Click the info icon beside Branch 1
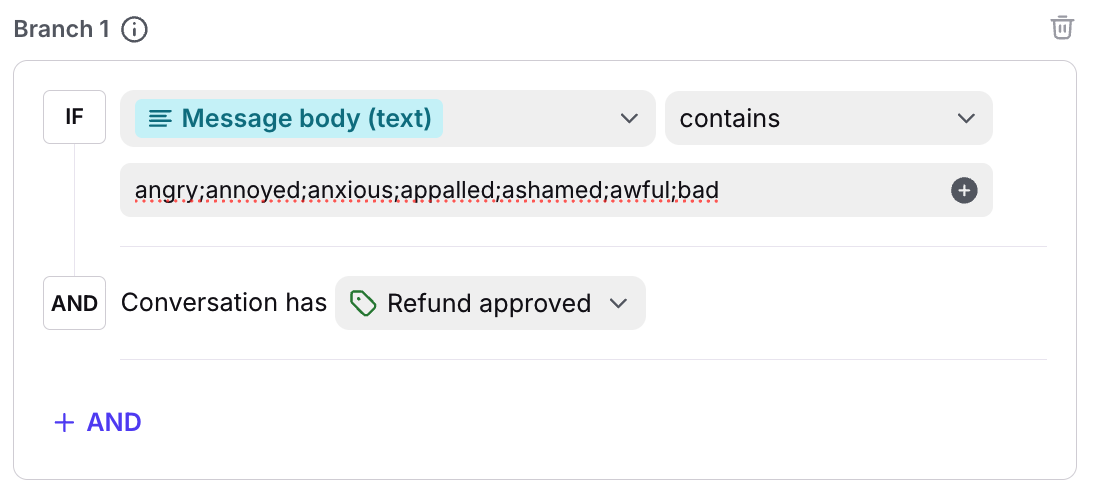This screenshot has width=1096, height=502. click(x=134, y=30)
